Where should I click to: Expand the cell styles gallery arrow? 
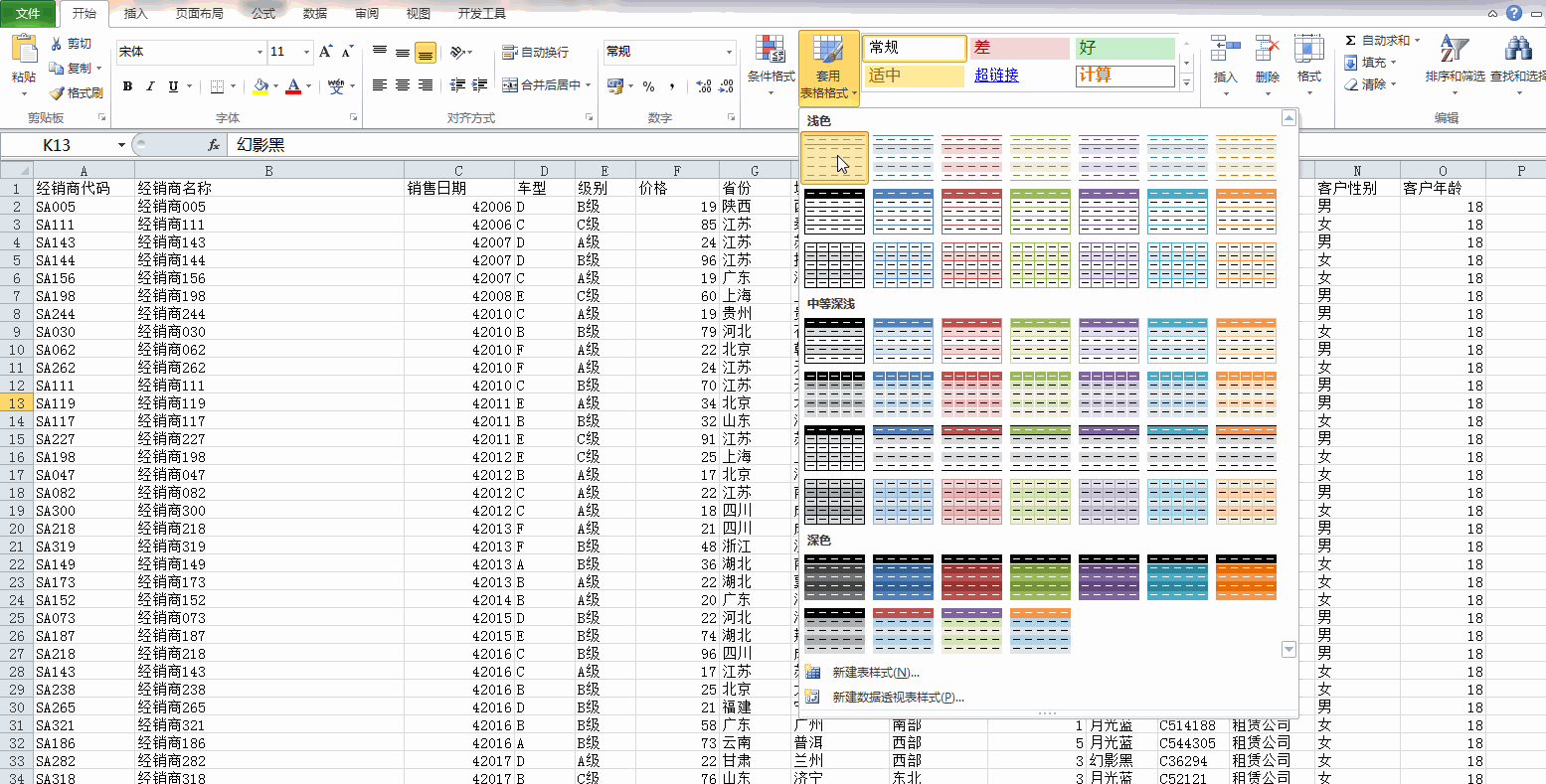1186,84
